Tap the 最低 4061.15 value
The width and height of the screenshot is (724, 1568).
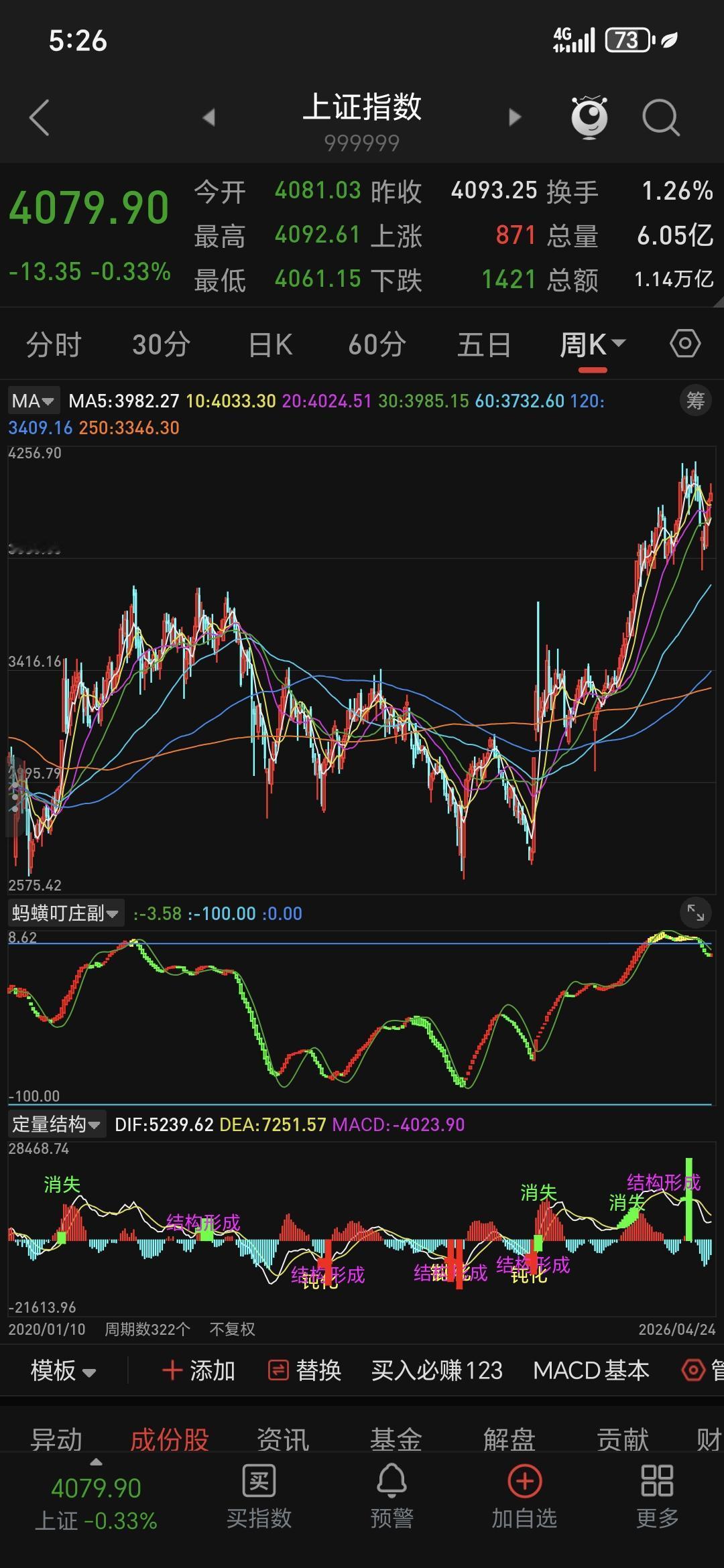coord(318,279)
